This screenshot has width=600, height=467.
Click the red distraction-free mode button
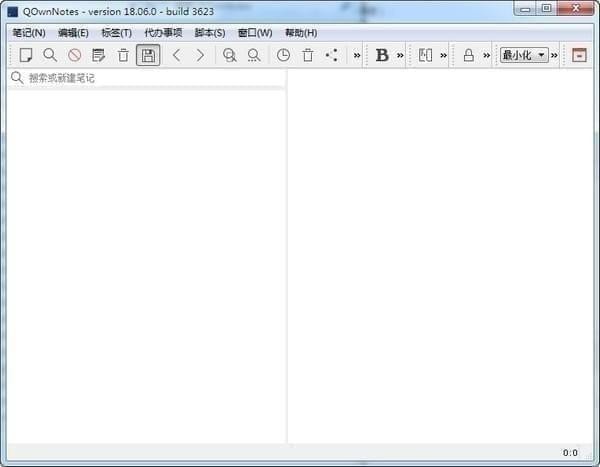[x=579, y=55]
